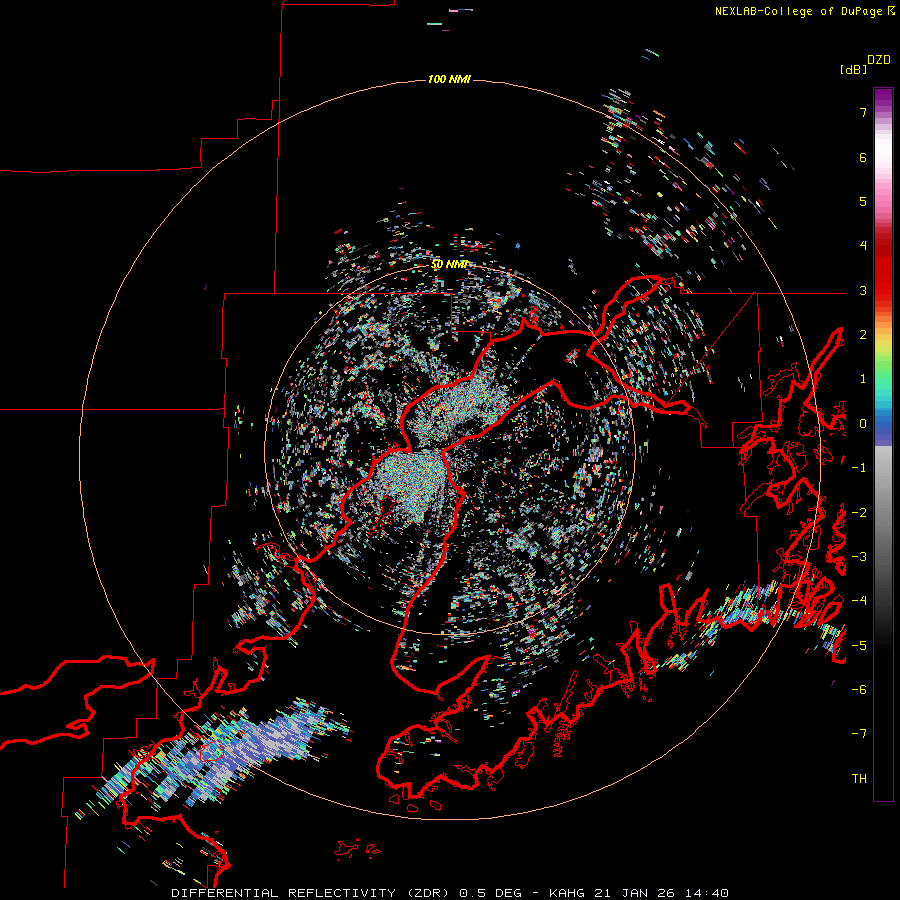This screenshot has width=900, height=900.
Task: Click the -1 value on the ZDR scale
Action: (x=859, y=468)
